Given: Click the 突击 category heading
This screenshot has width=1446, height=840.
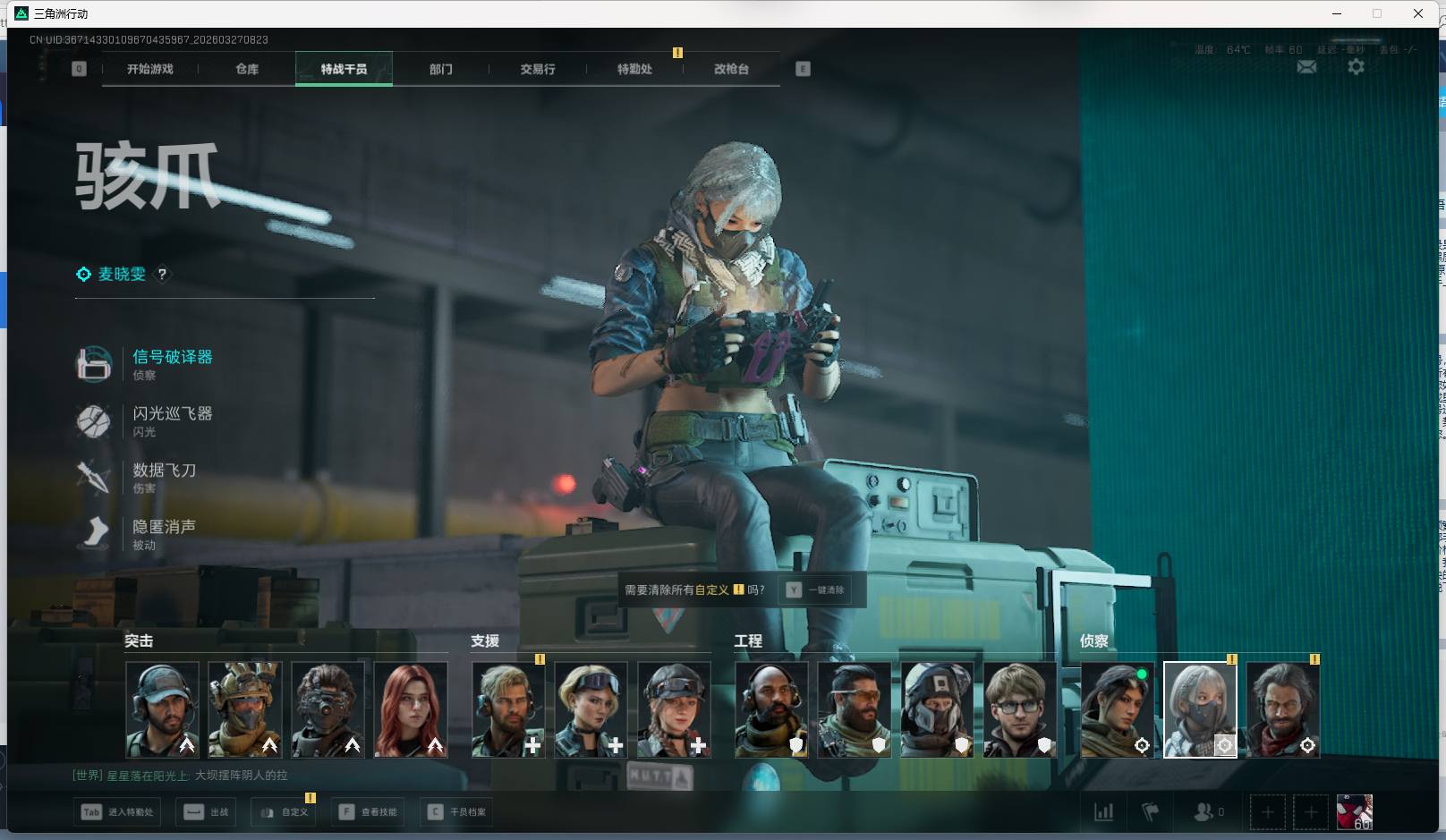Looking at the screenshot, I should tap(139, 641).
